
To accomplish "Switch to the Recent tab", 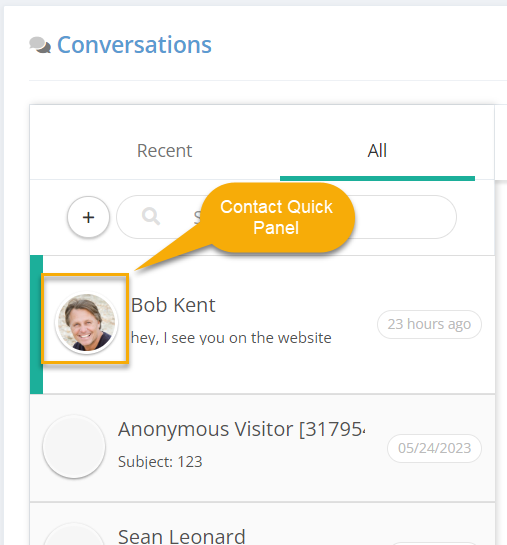I will point(164,151).
